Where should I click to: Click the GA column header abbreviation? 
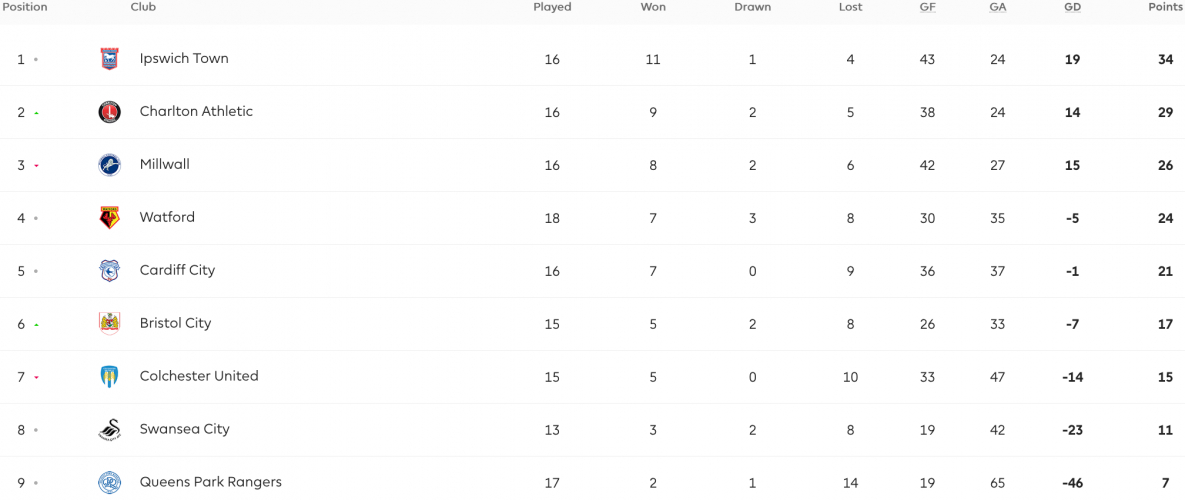click(x=998, y=7)
